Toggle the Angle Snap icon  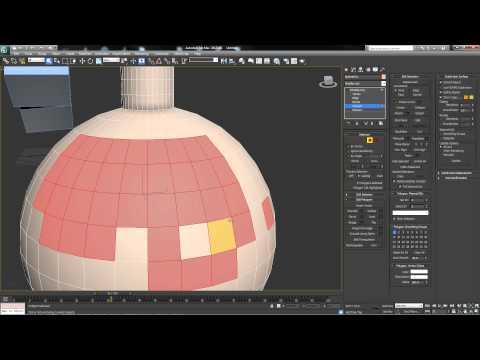tap(159, 61)
